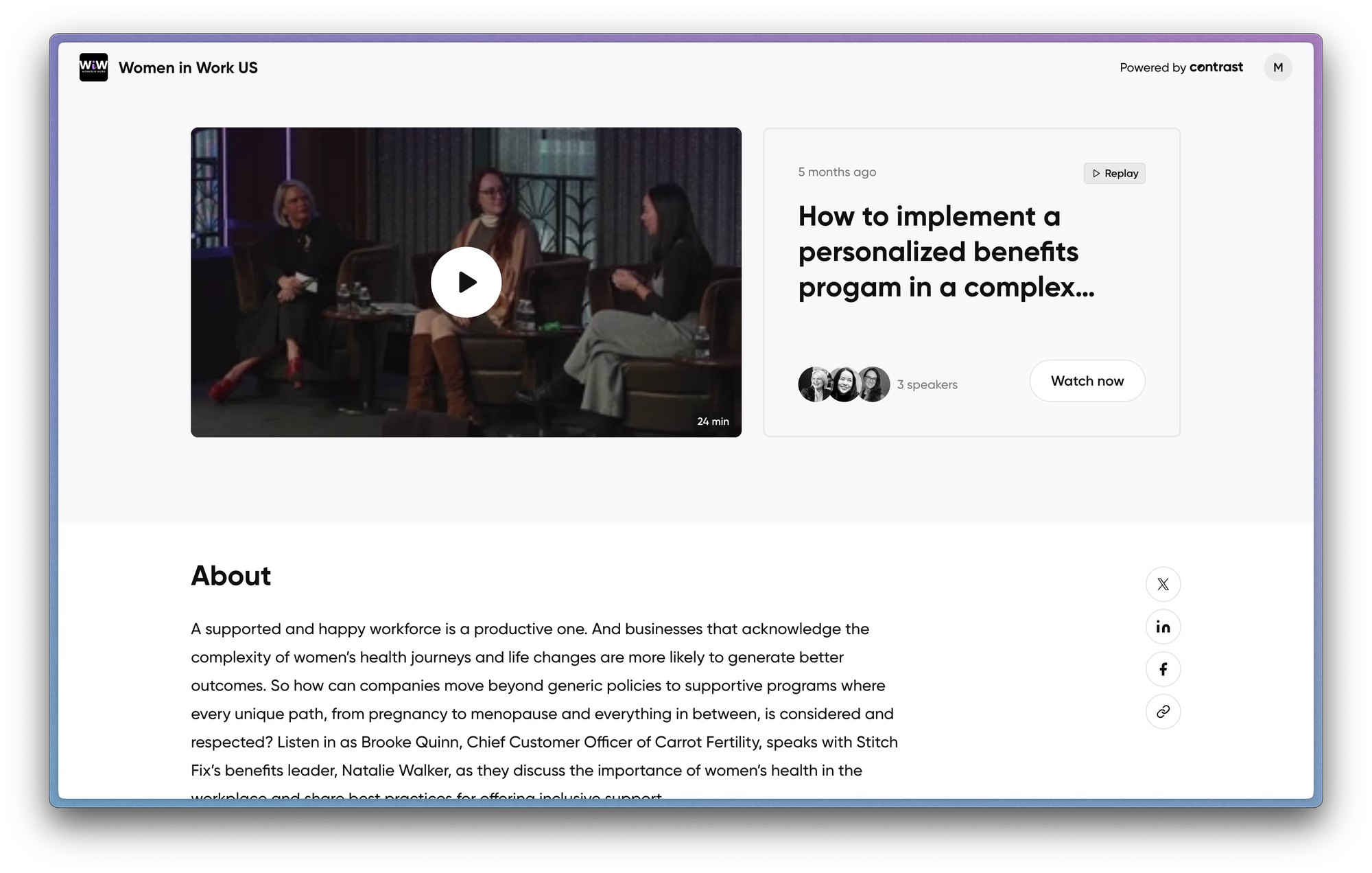Viewport: 1372px width, 873px height.
Task: Click the Women in Work US logo
Action: point(93,67)
